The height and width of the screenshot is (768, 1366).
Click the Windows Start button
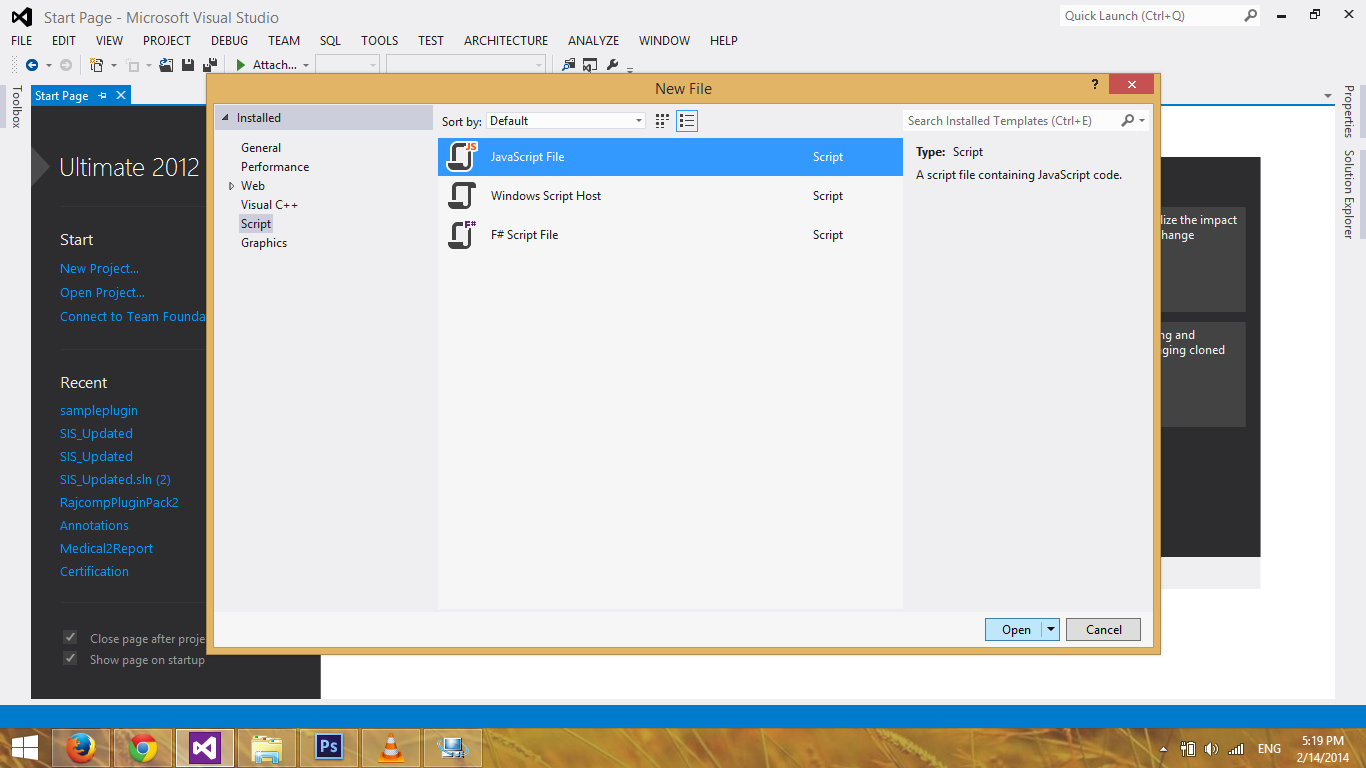(x=24, y=748)
